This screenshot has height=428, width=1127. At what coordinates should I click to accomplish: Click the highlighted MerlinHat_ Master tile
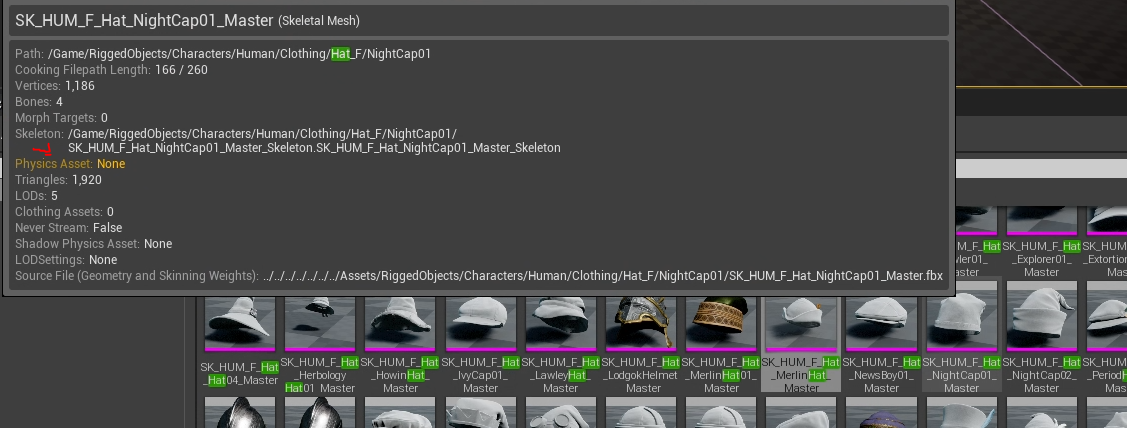pos(801,344)
